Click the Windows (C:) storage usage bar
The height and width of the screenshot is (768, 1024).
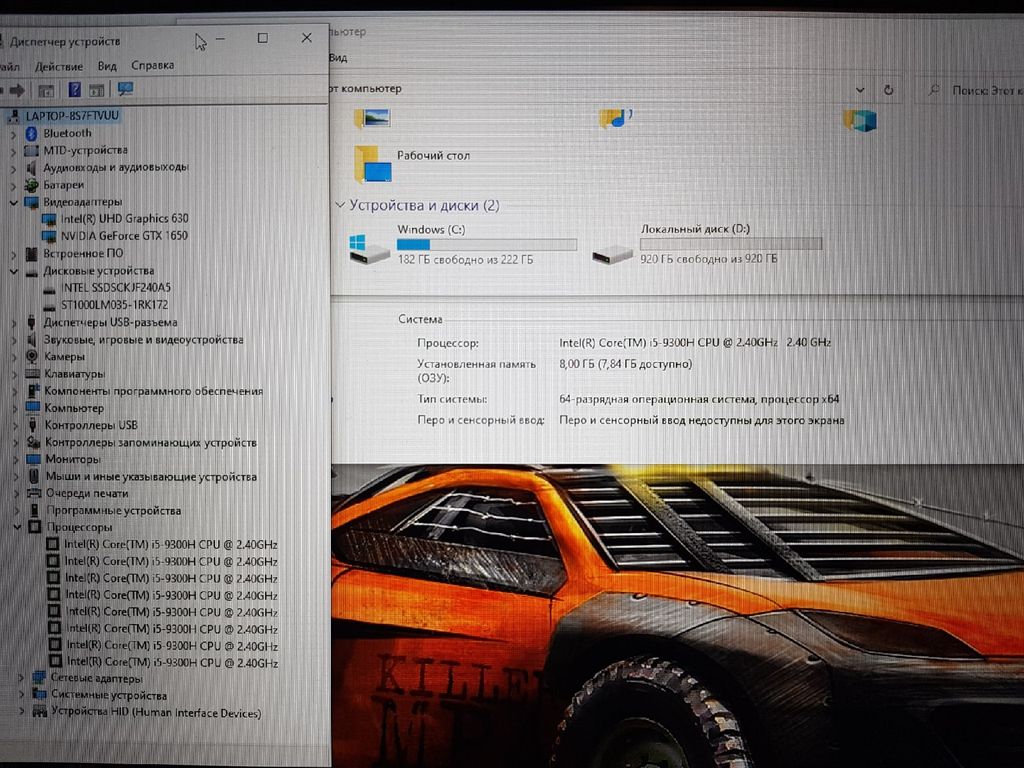point(487,245)
